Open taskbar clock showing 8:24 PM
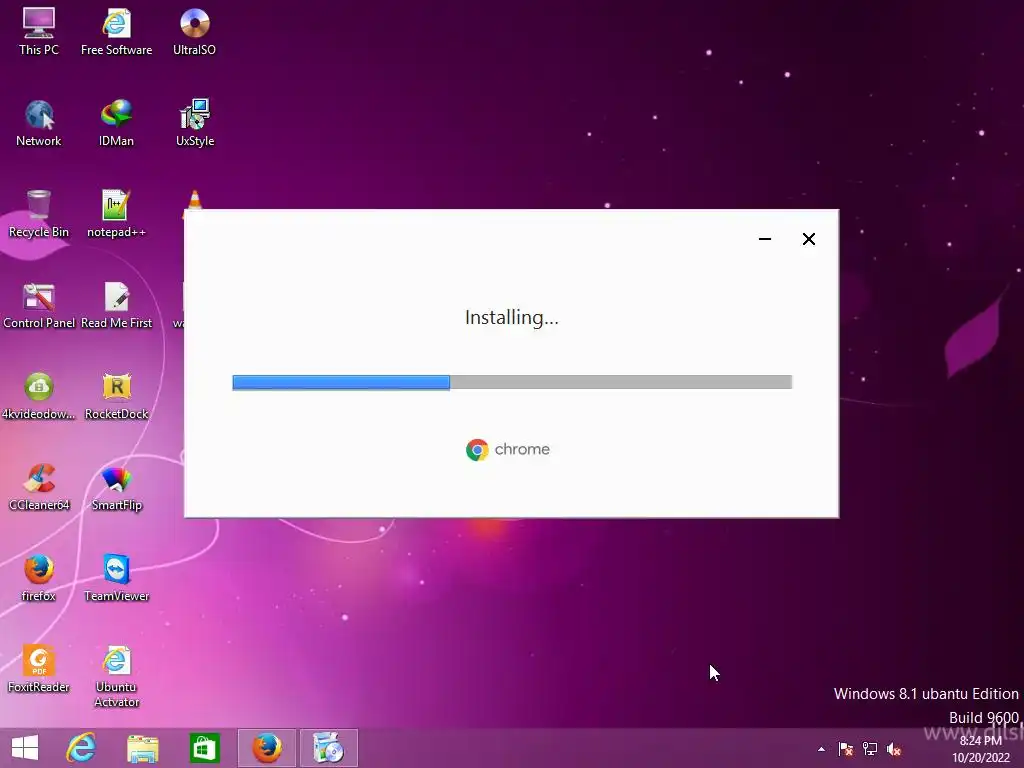The height and width of the screenshot is (768, 1024). (980, 749)
